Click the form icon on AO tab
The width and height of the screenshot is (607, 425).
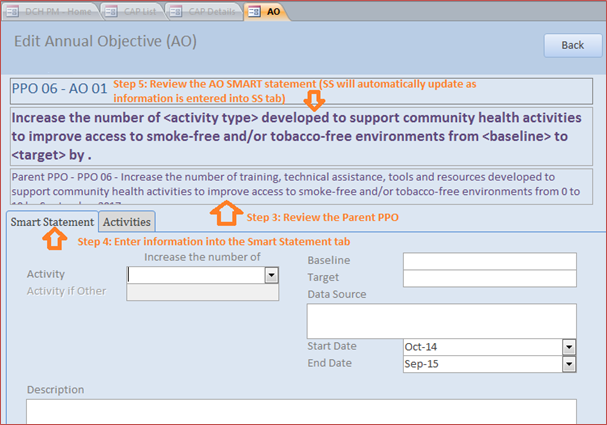(254, 12)
